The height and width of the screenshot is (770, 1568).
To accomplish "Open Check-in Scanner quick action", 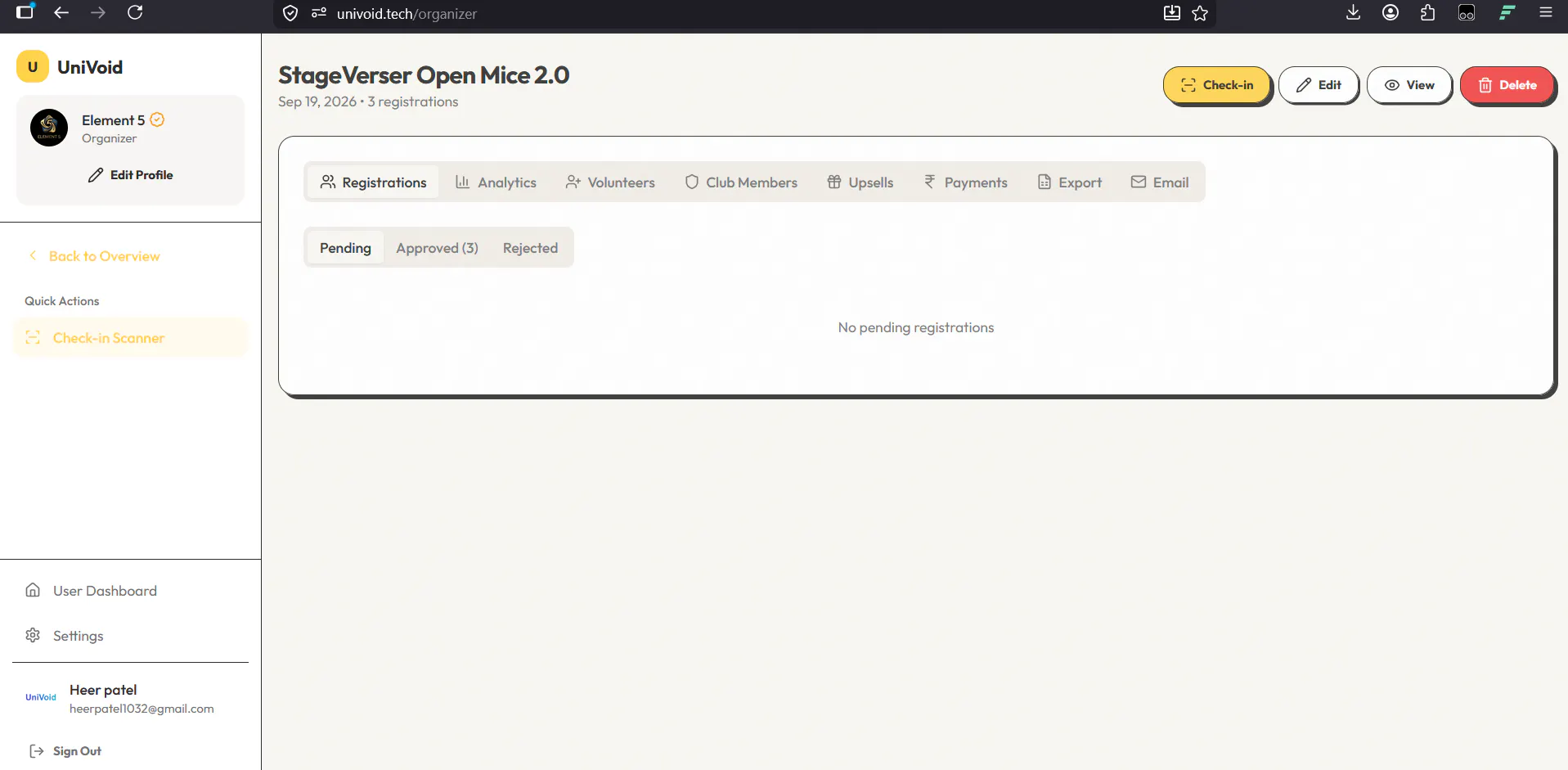I will [130, 337].
